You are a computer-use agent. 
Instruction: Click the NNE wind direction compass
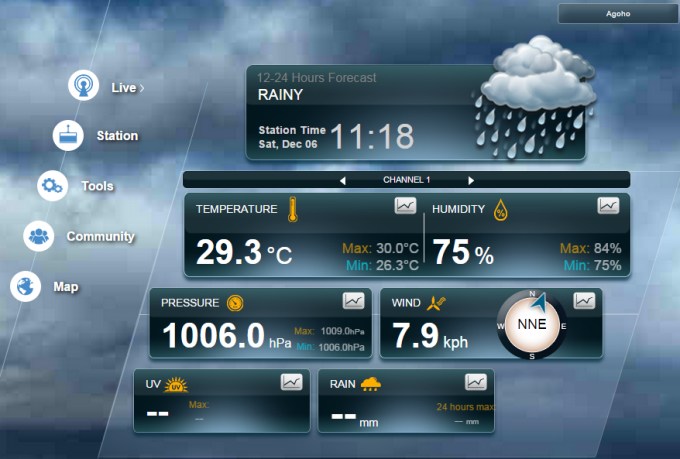click(x=531, y=325)
